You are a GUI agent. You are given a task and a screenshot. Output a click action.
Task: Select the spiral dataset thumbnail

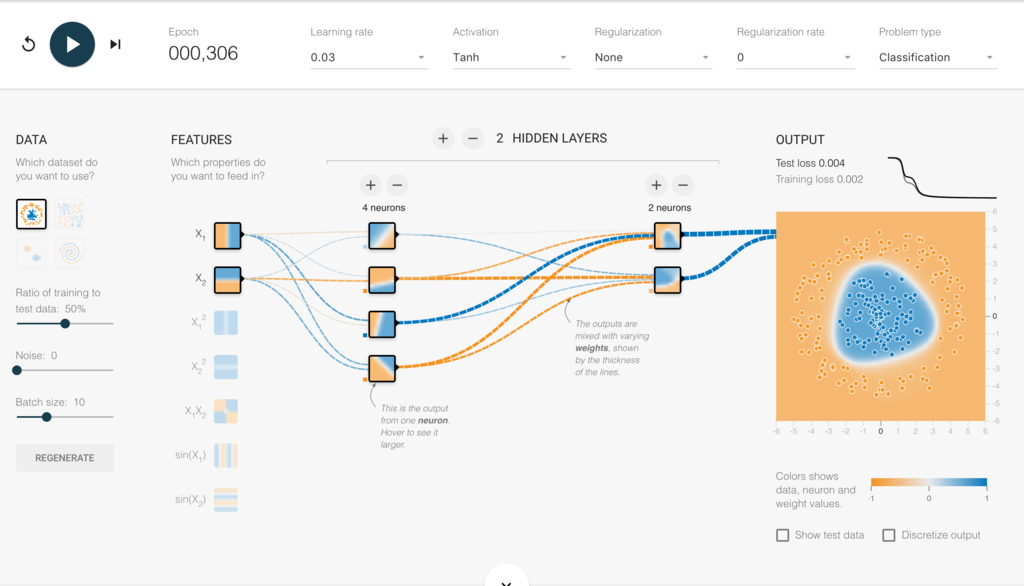tap(70, 253)
